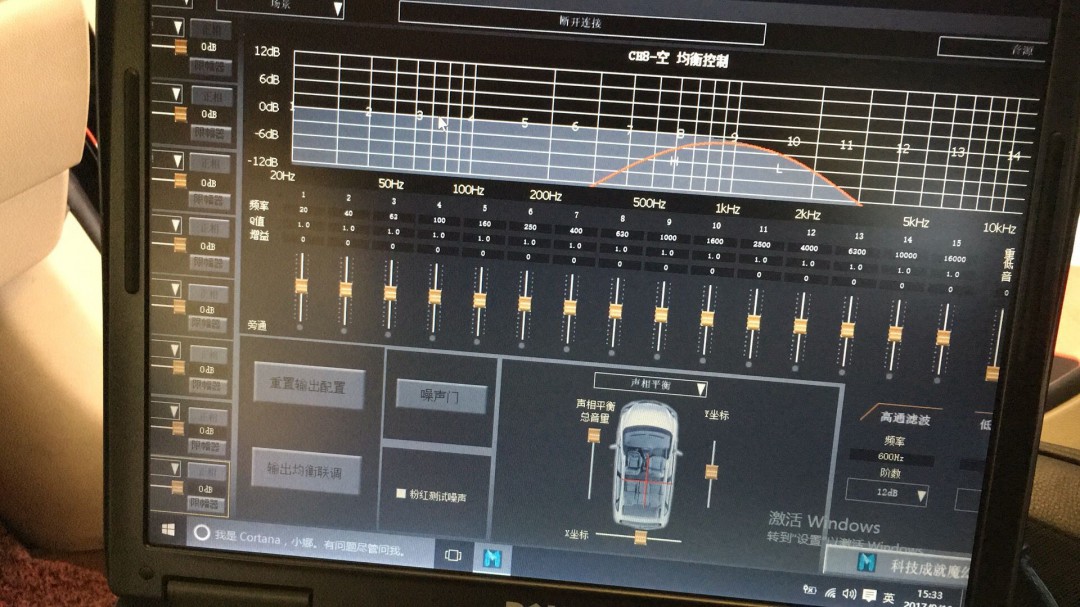Open the topmost channel dropdown arrow on left
This screenshot has width=1080, height=607.
178,28
